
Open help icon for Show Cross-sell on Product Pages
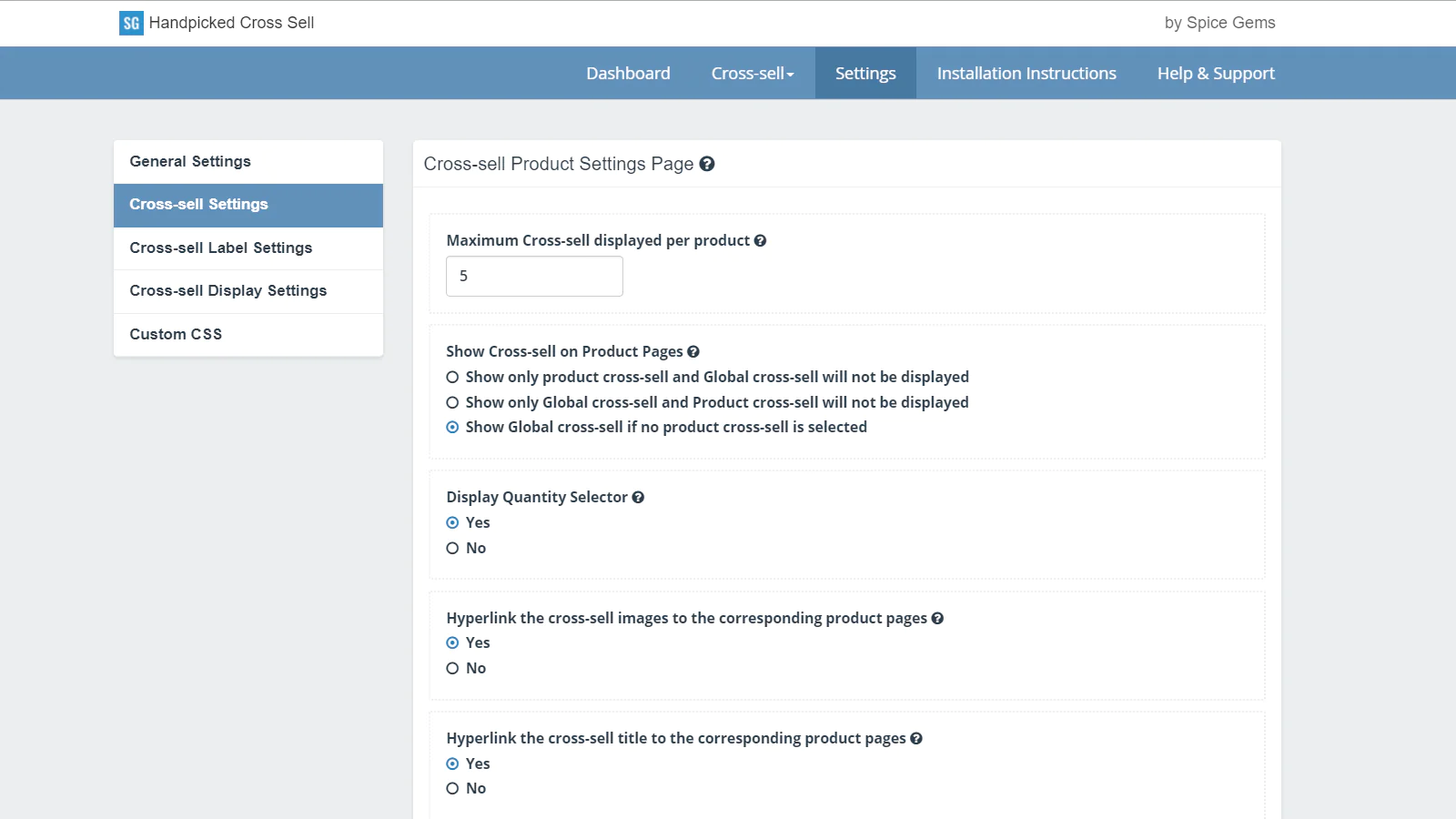693,352
